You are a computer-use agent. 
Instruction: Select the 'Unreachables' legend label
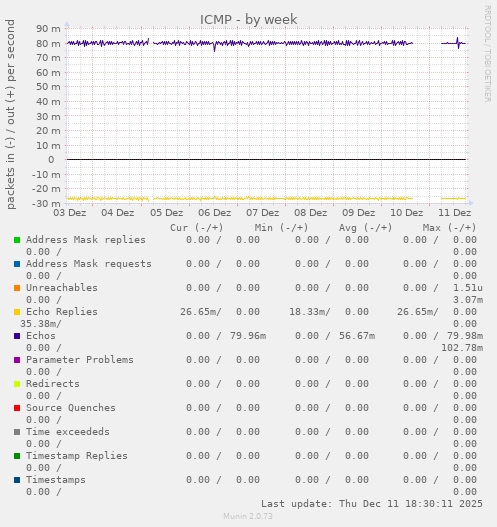pyautogui.click(x=62, y=288)
